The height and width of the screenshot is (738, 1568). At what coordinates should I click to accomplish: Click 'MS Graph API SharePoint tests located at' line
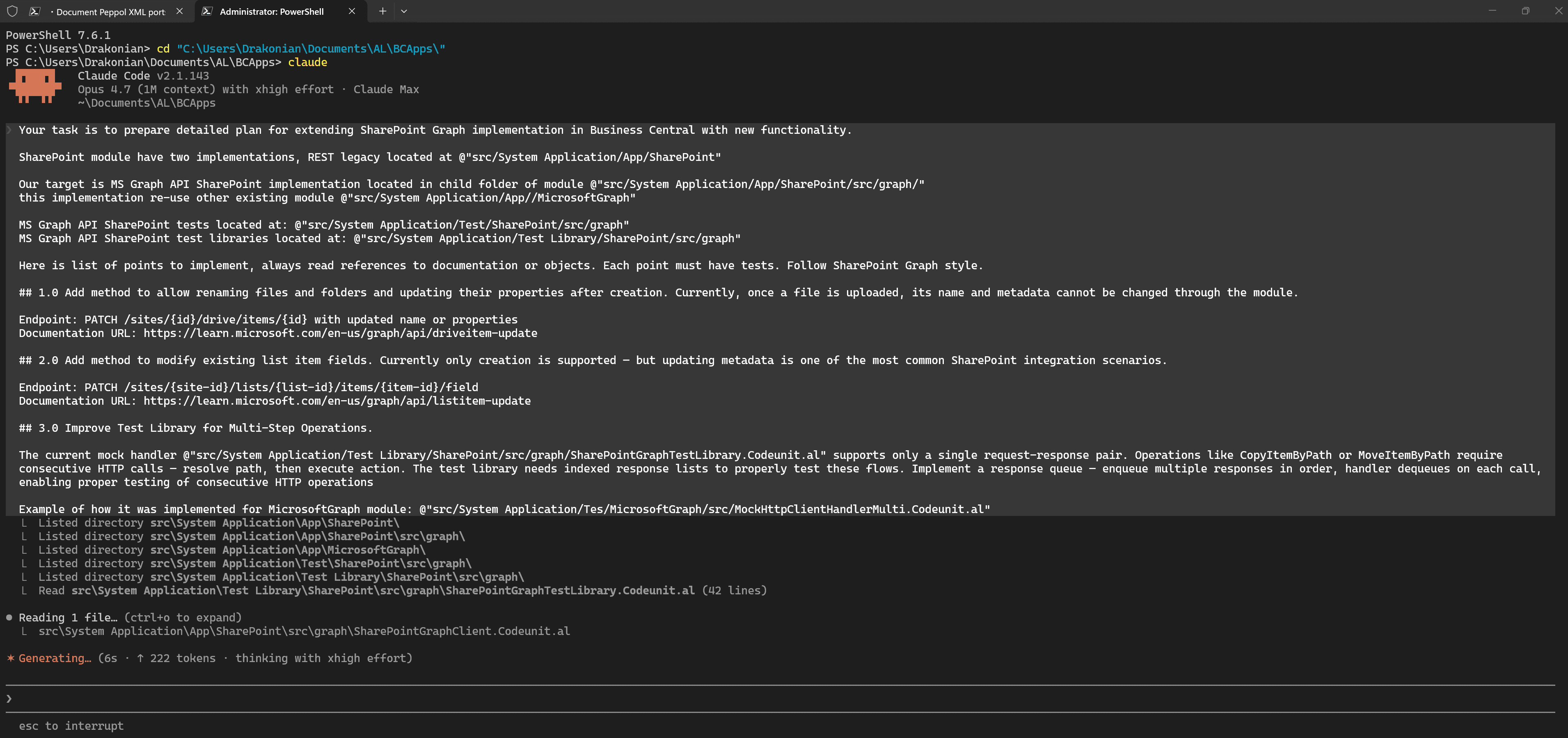[x=324, y=225]
